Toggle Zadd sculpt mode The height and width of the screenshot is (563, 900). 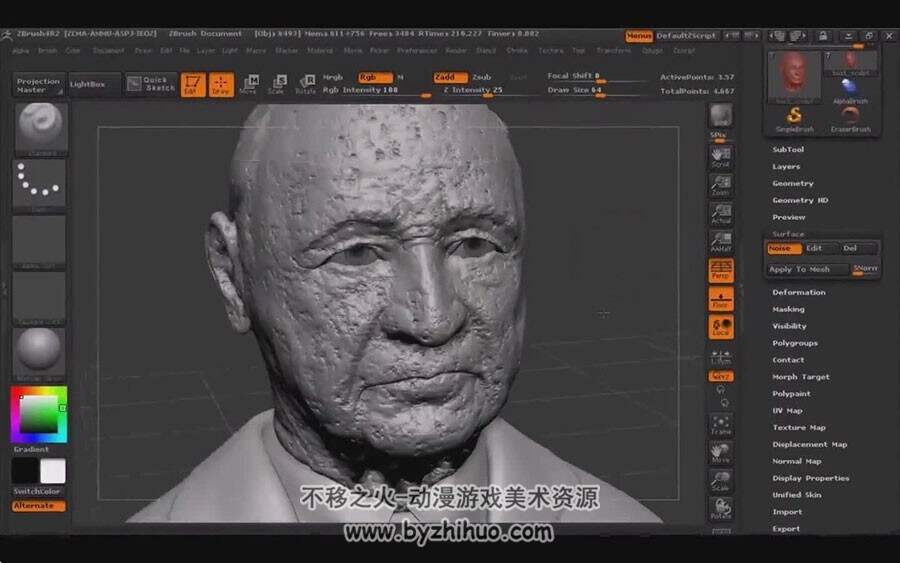[x=450, y=77]
